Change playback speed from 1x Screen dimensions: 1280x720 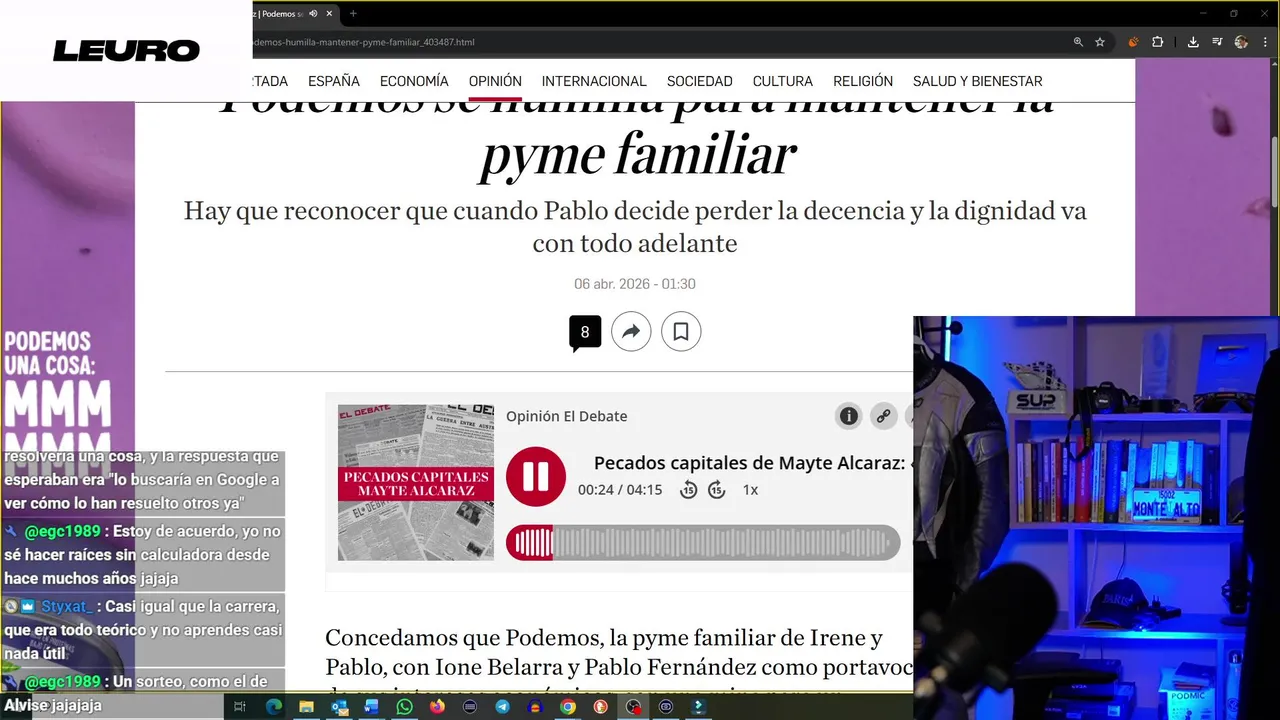coord(750,490)
